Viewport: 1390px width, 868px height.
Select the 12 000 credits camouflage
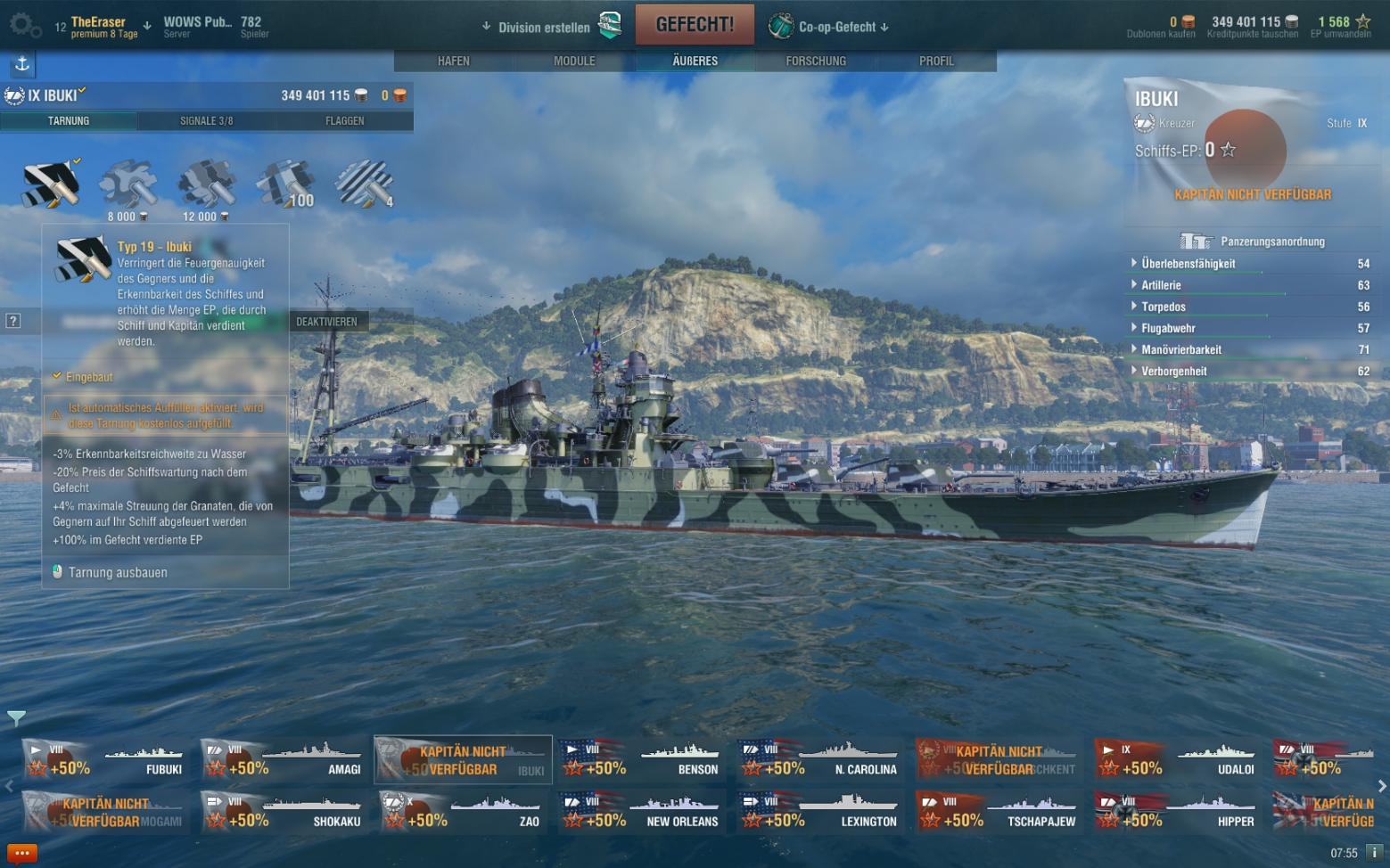(206, 184)
